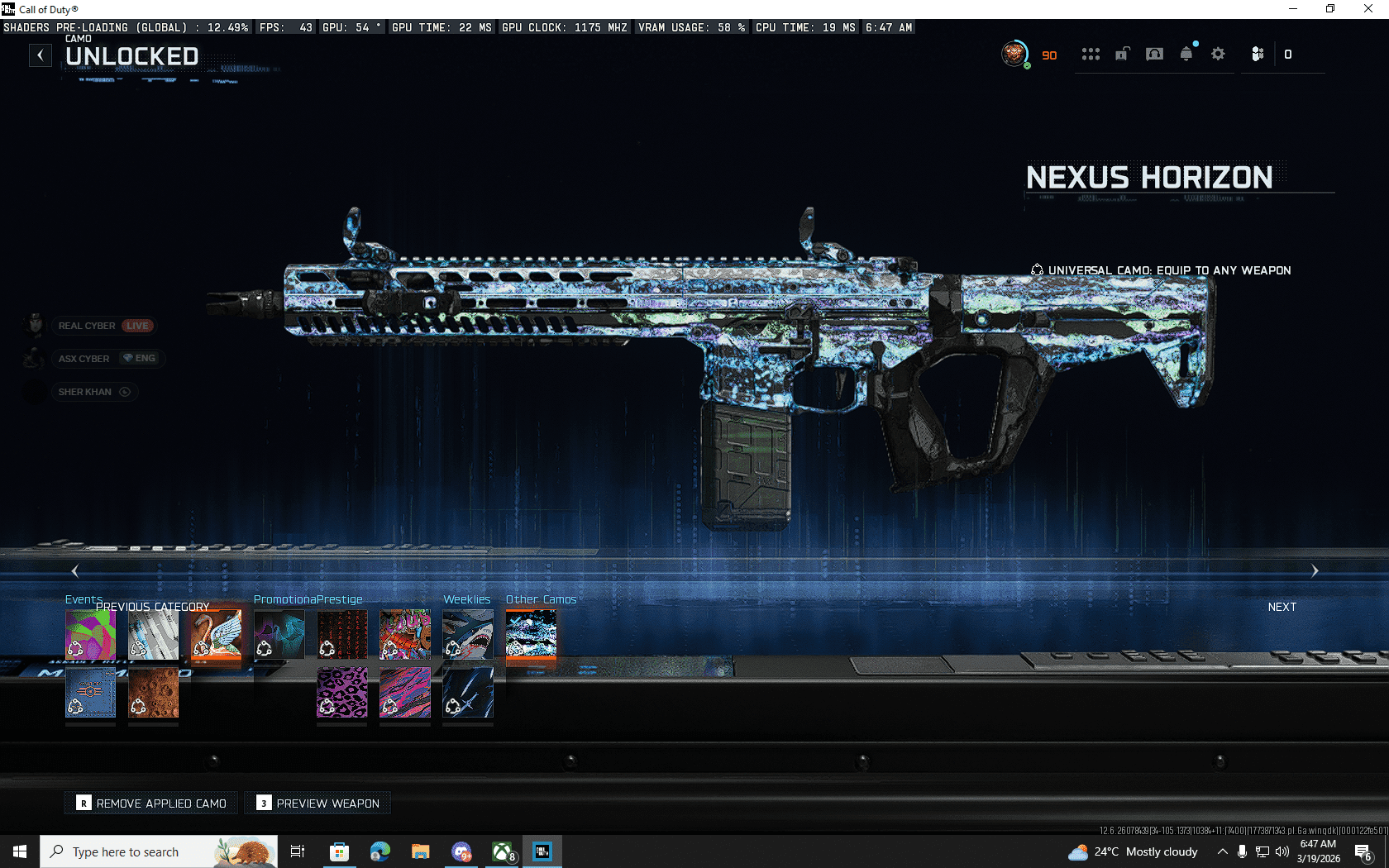Switch to the Weeklies camo category

click(466, 599)
